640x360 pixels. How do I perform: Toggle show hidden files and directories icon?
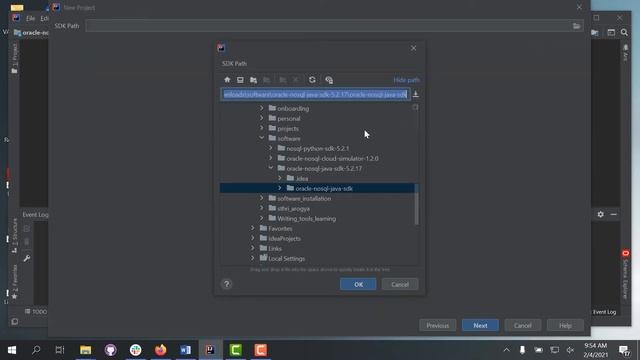329,80
